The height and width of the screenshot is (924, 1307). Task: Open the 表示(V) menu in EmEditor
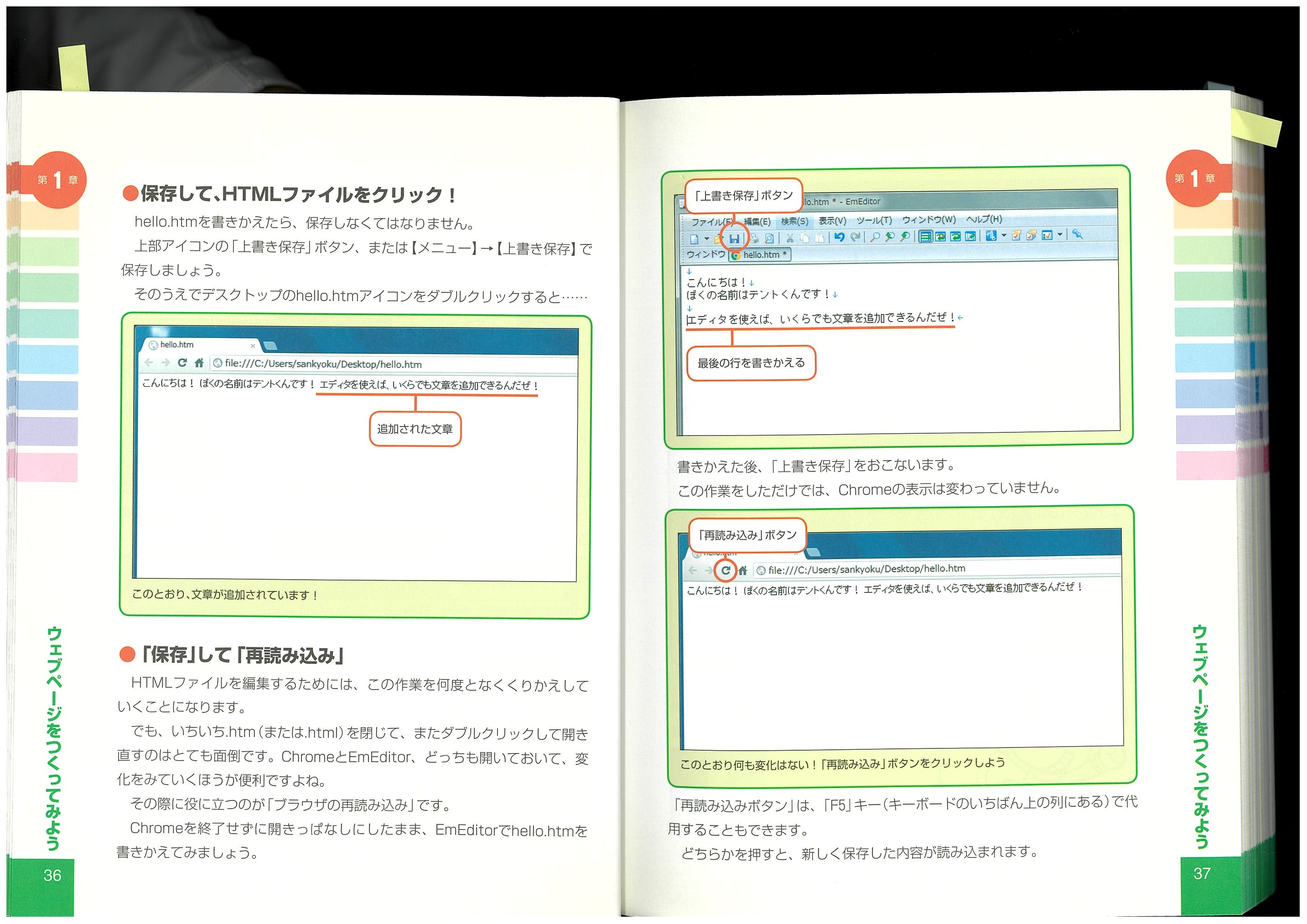coord(833,221)
